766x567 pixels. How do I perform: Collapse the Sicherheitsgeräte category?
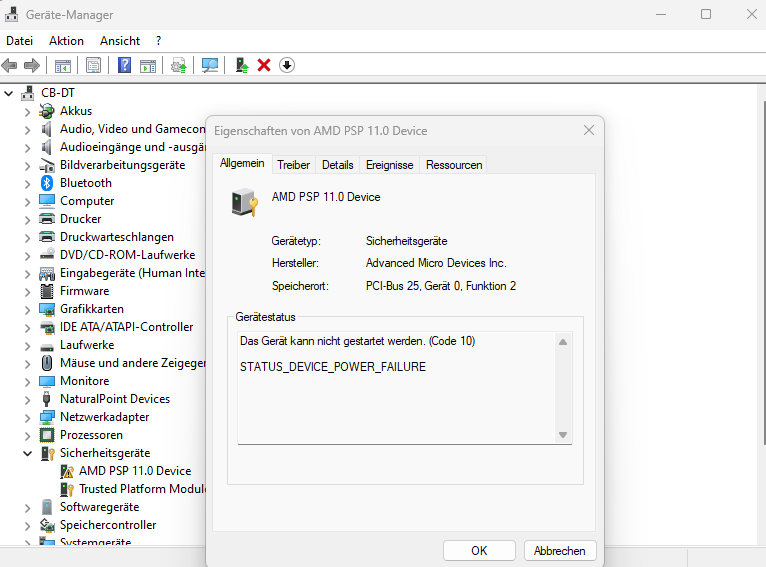[x=27, y=454]
